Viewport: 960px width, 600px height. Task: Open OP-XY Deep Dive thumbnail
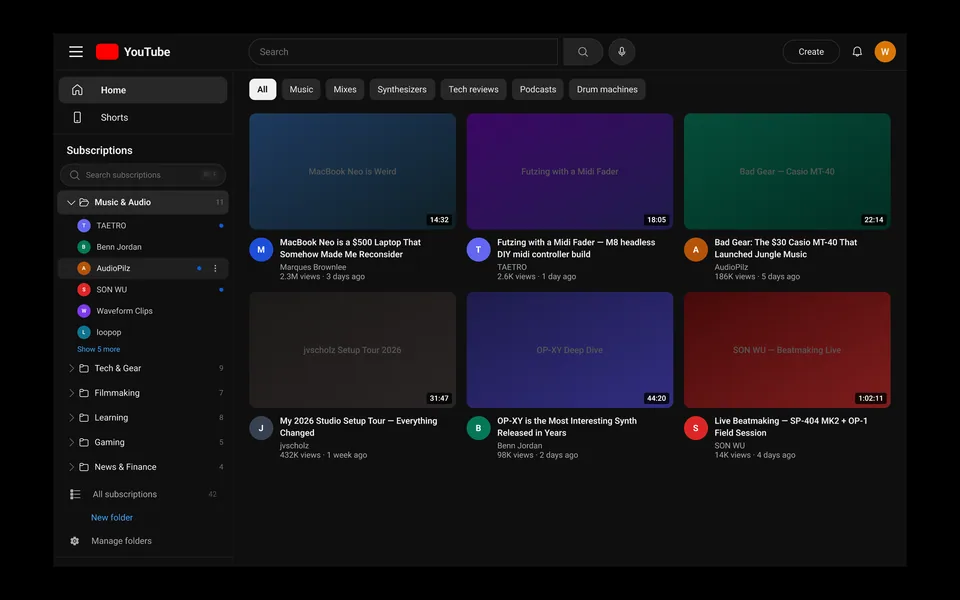pos(569,350)
